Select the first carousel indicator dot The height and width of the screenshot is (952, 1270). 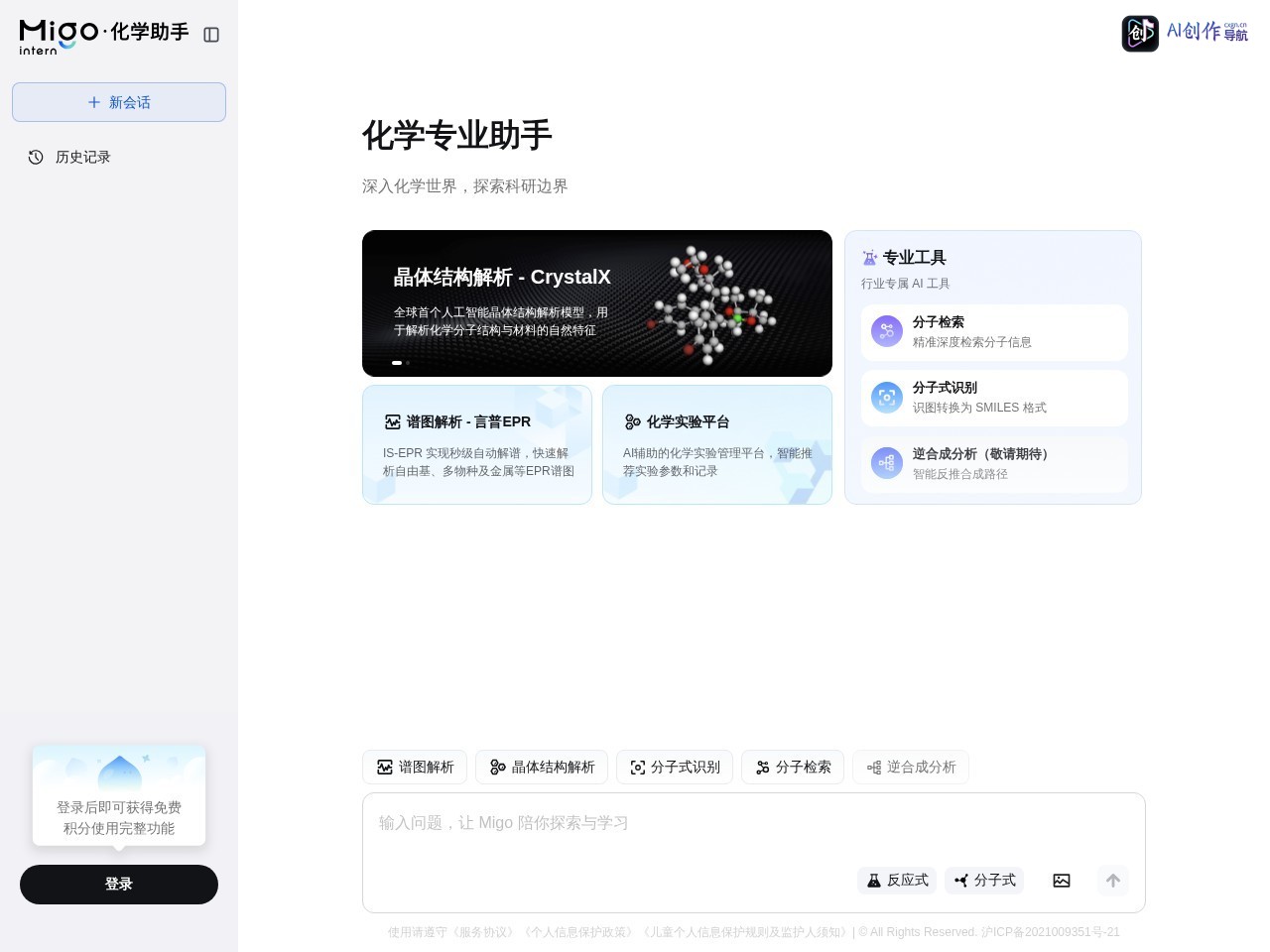[x=397, y=363]
